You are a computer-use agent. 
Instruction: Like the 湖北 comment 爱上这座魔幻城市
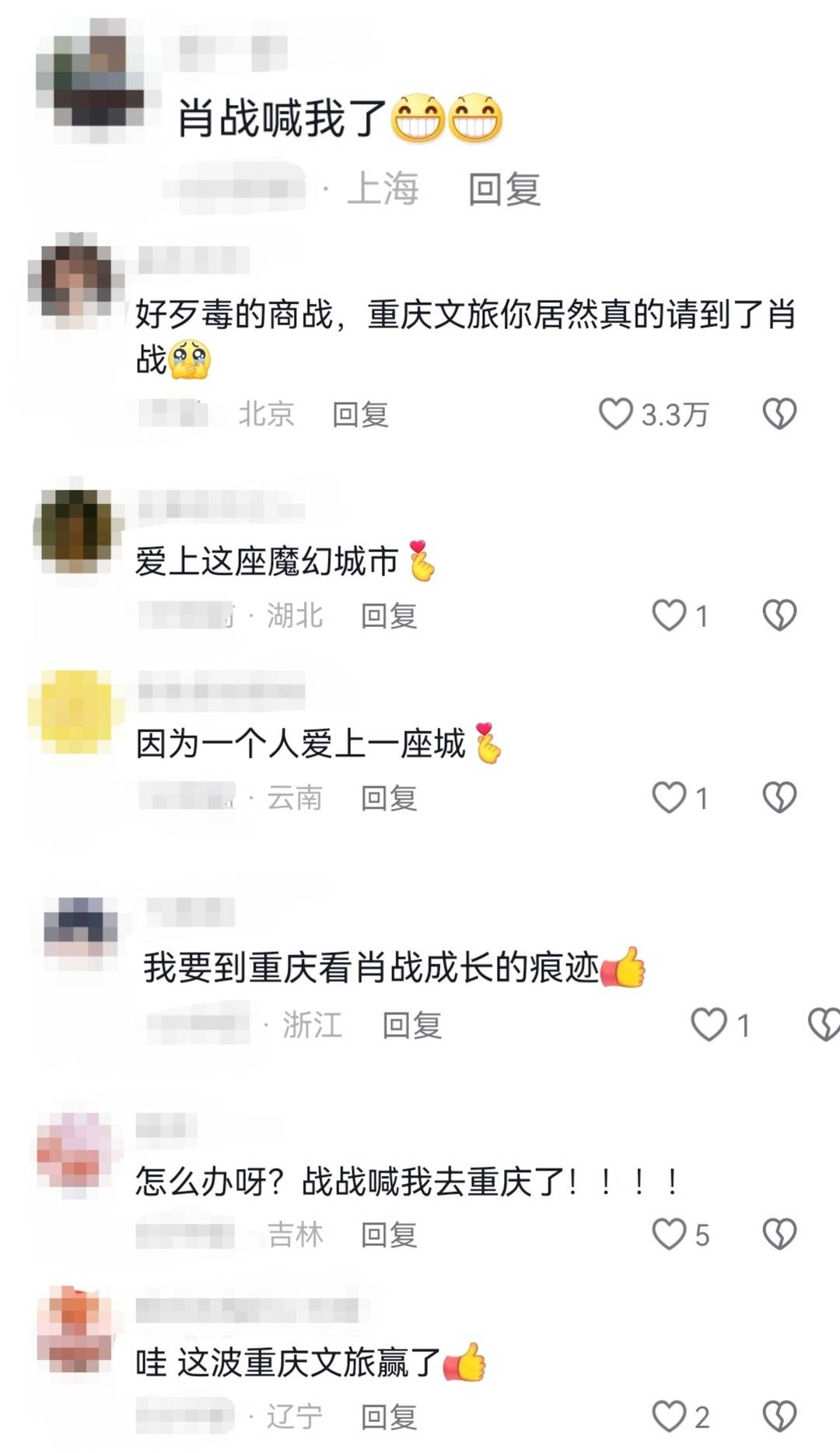click(x=669, y=615)
